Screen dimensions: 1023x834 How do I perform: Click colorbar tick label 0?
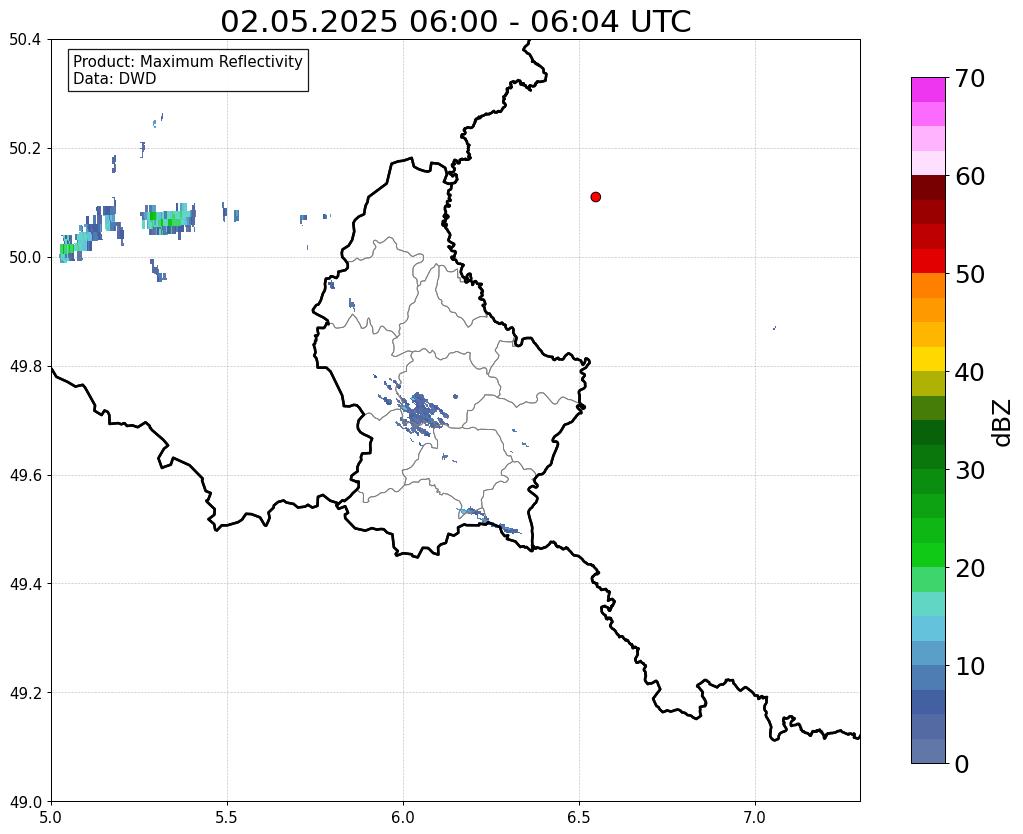click(x=962, y=764)
